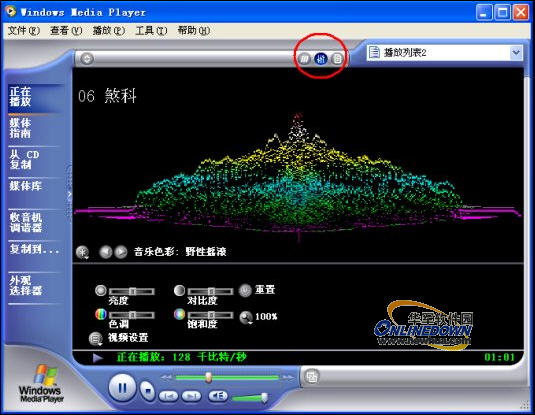Adjust the 亮度 brightness slider
Image resolution: width=535 pixels, height=415 pixels.
(x=132, y=291)
